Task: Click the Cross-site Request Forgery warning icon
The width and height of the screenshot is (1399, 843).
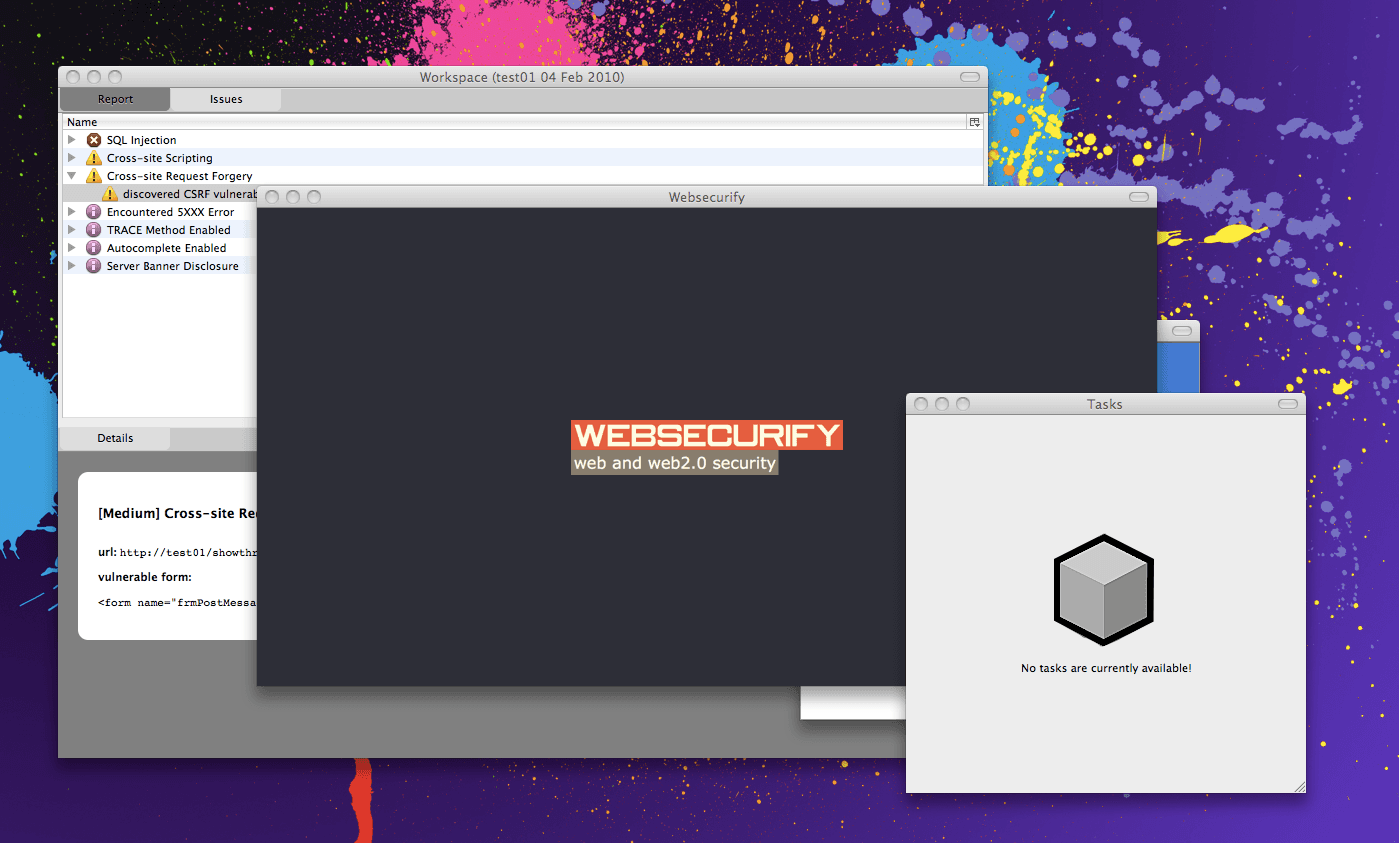Action: click(94, 176)
